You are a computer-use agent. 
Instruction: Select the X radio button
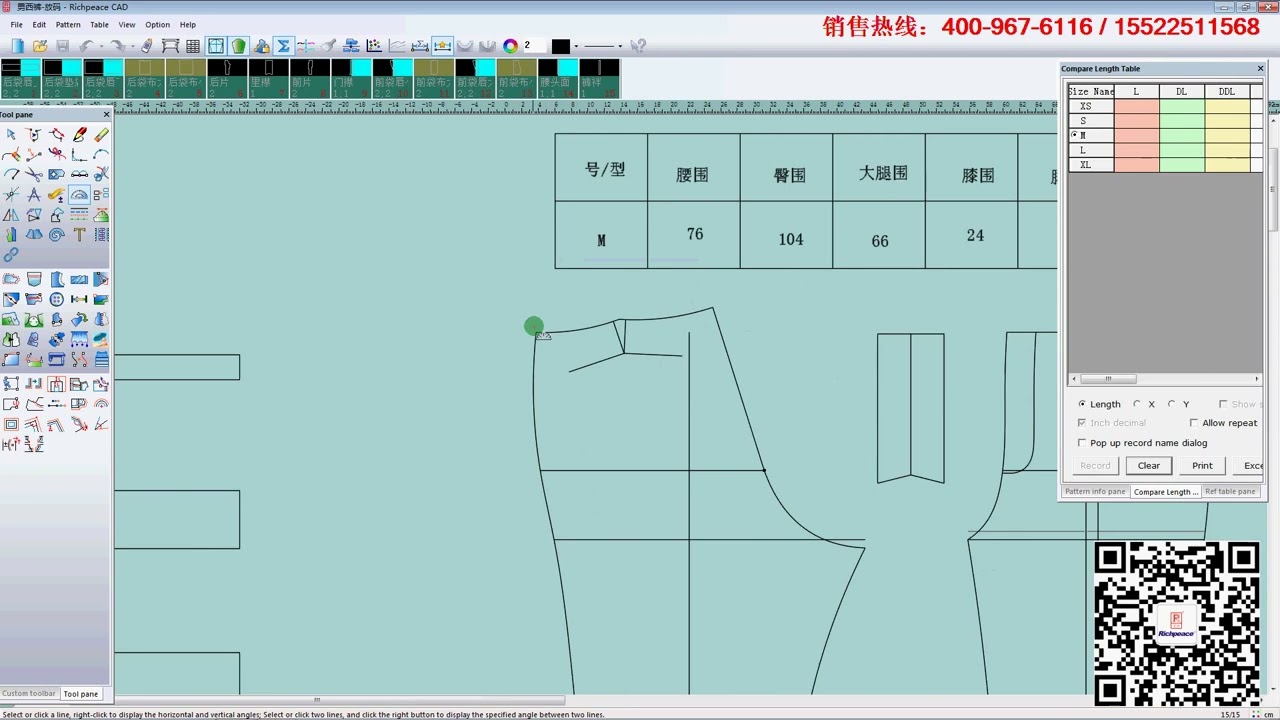[1136, 404]
